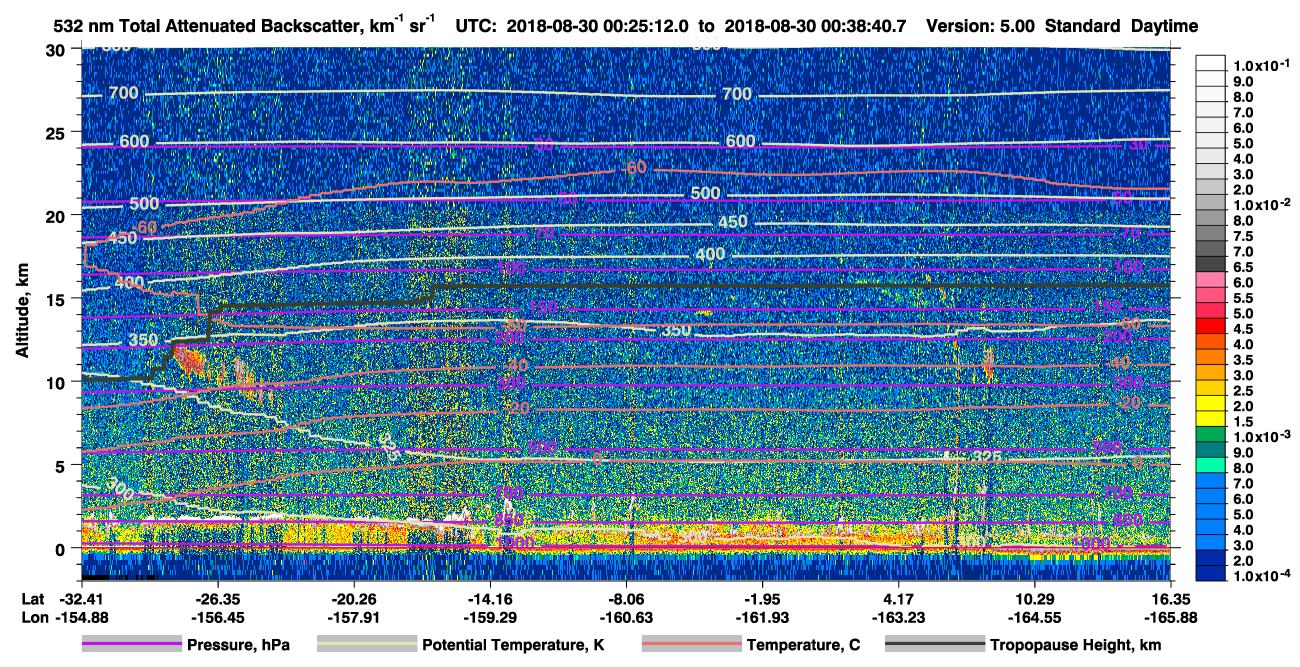The height and width of the screenshot is (667, 1300).
Task: Click latitude value '16.35'
Action: coord(1170,598)
